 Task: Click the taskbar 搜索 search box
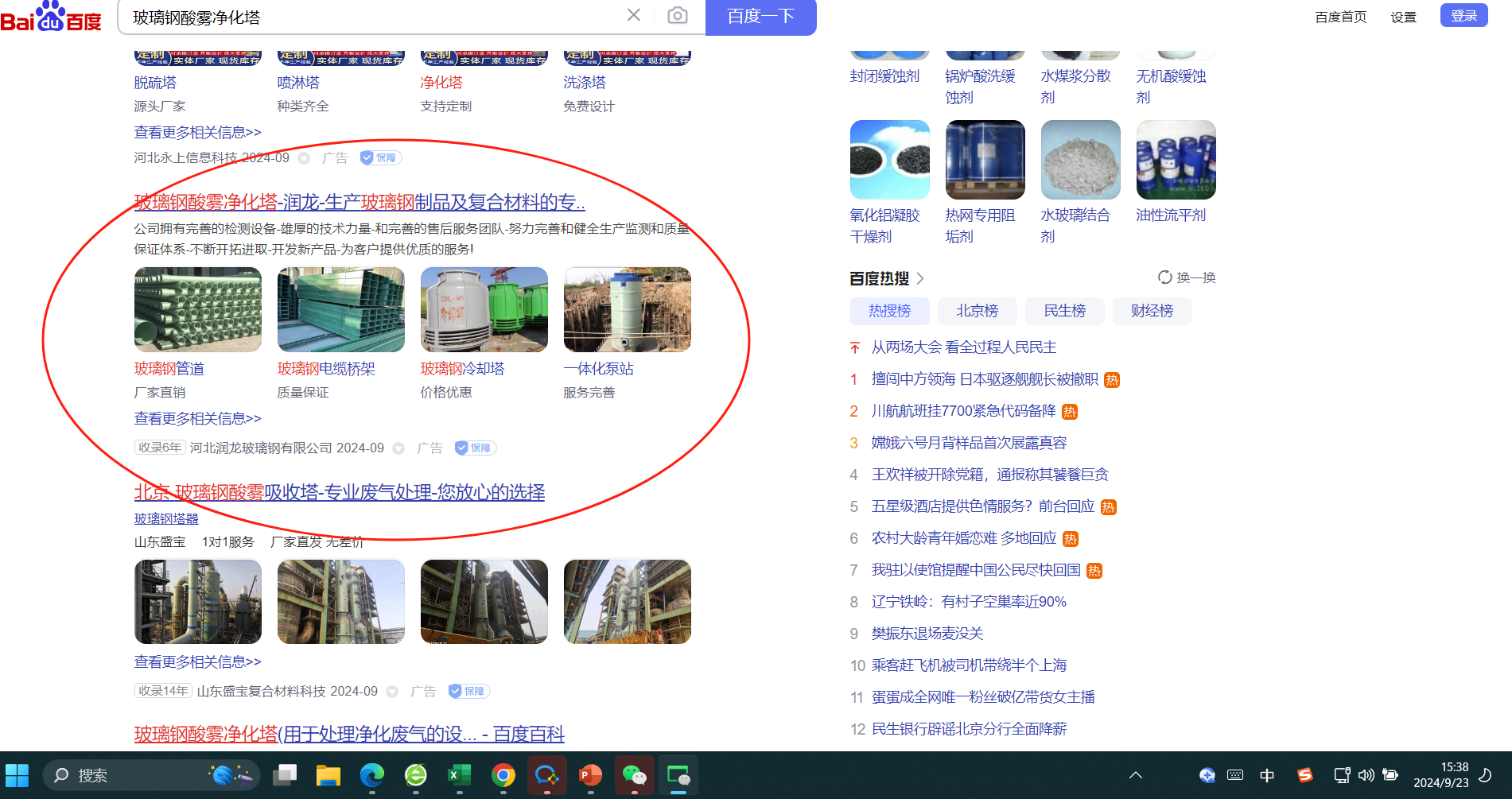tap(151, 775)
